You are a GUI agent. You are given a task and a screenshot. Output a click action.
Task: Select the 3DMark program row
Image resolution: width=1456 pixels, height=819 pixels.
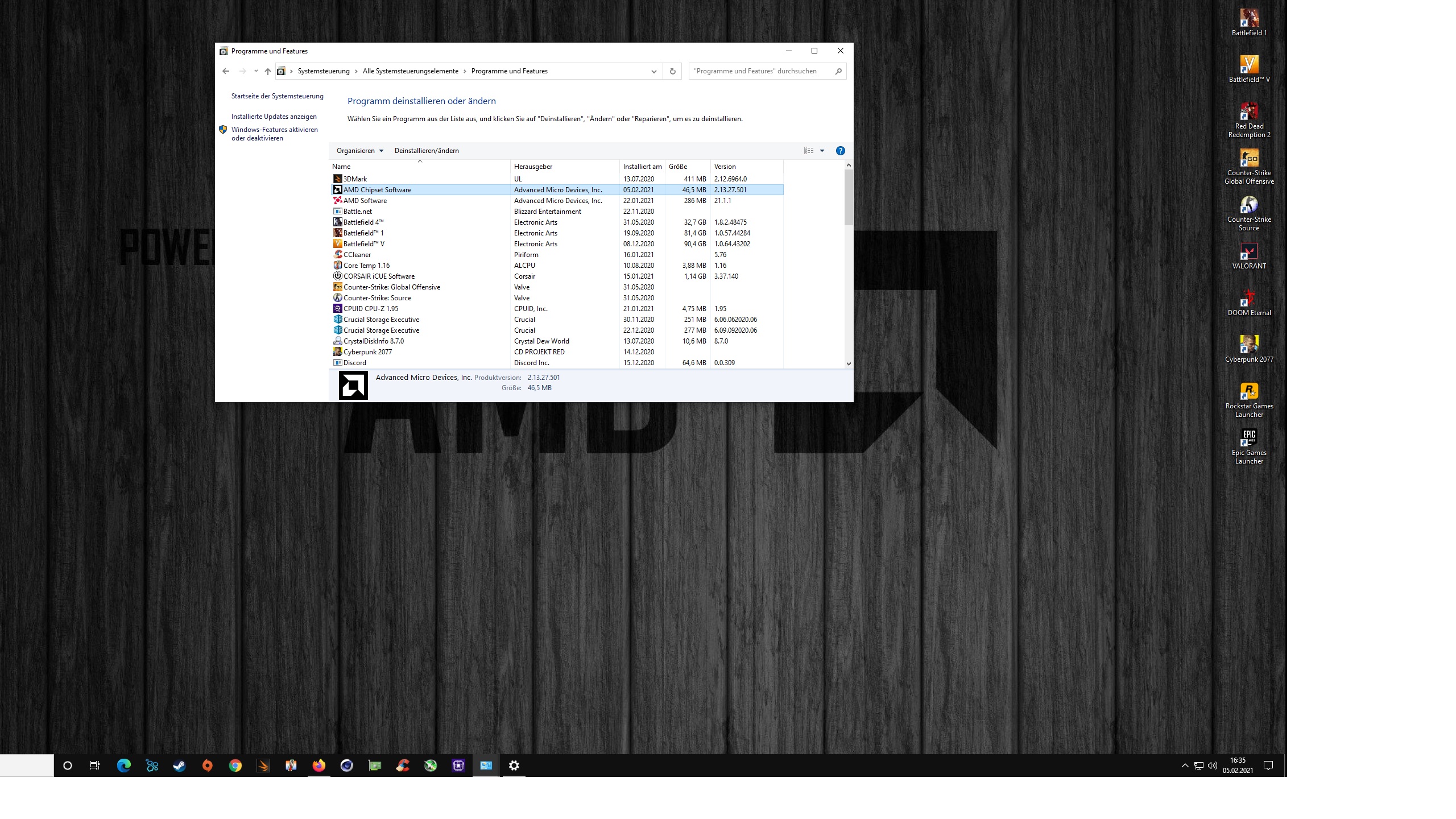click(557, 179)
